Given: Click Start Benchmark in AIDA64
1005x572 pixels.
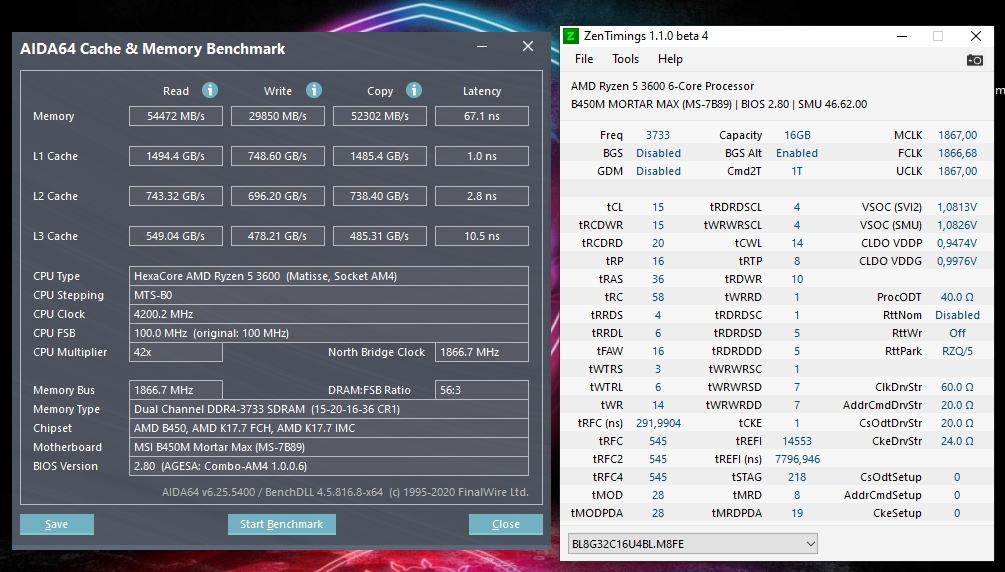Looking at the screenshot, I should pos(281,524).
